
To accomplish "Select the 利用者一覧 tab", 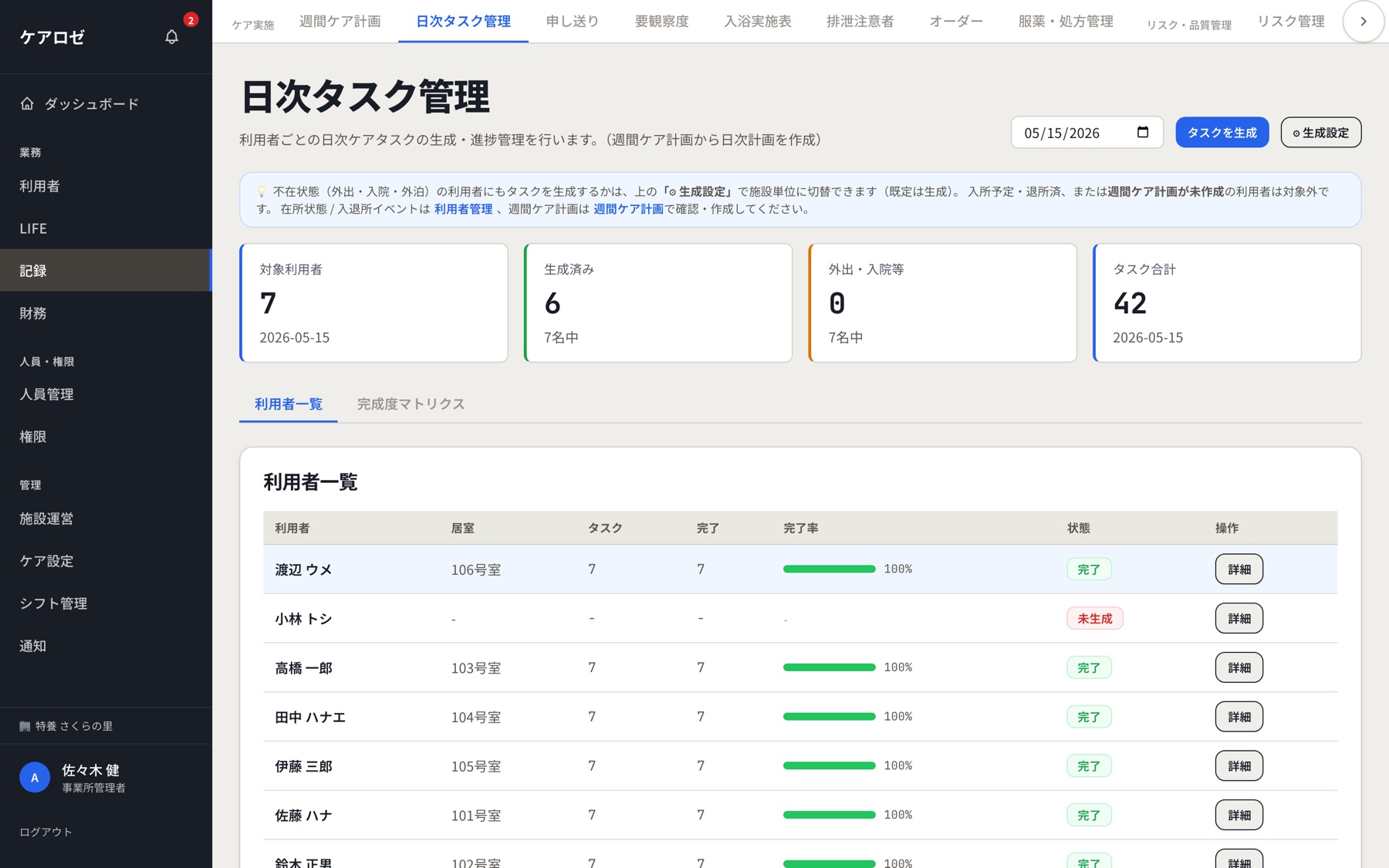I will coord(288,404).
